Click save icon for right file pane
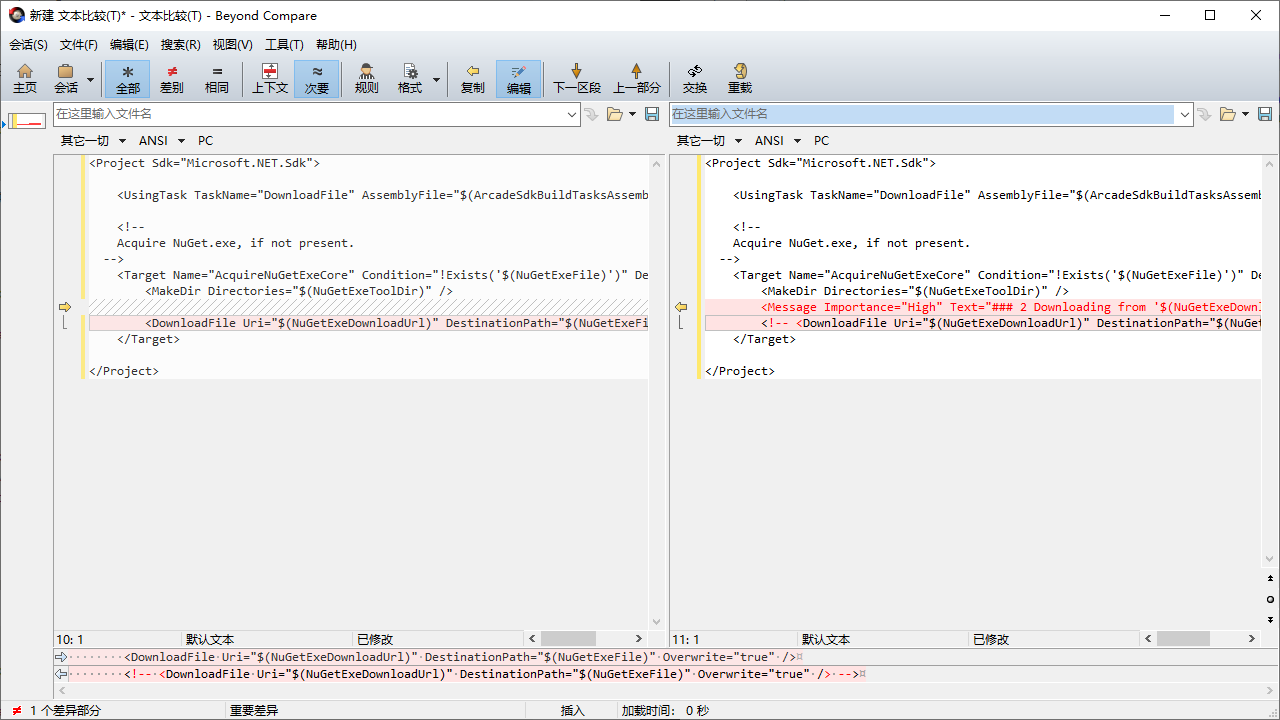The height and width of the screenshot is (720, 1280). pyautogui.click(x=1265, y=114)
